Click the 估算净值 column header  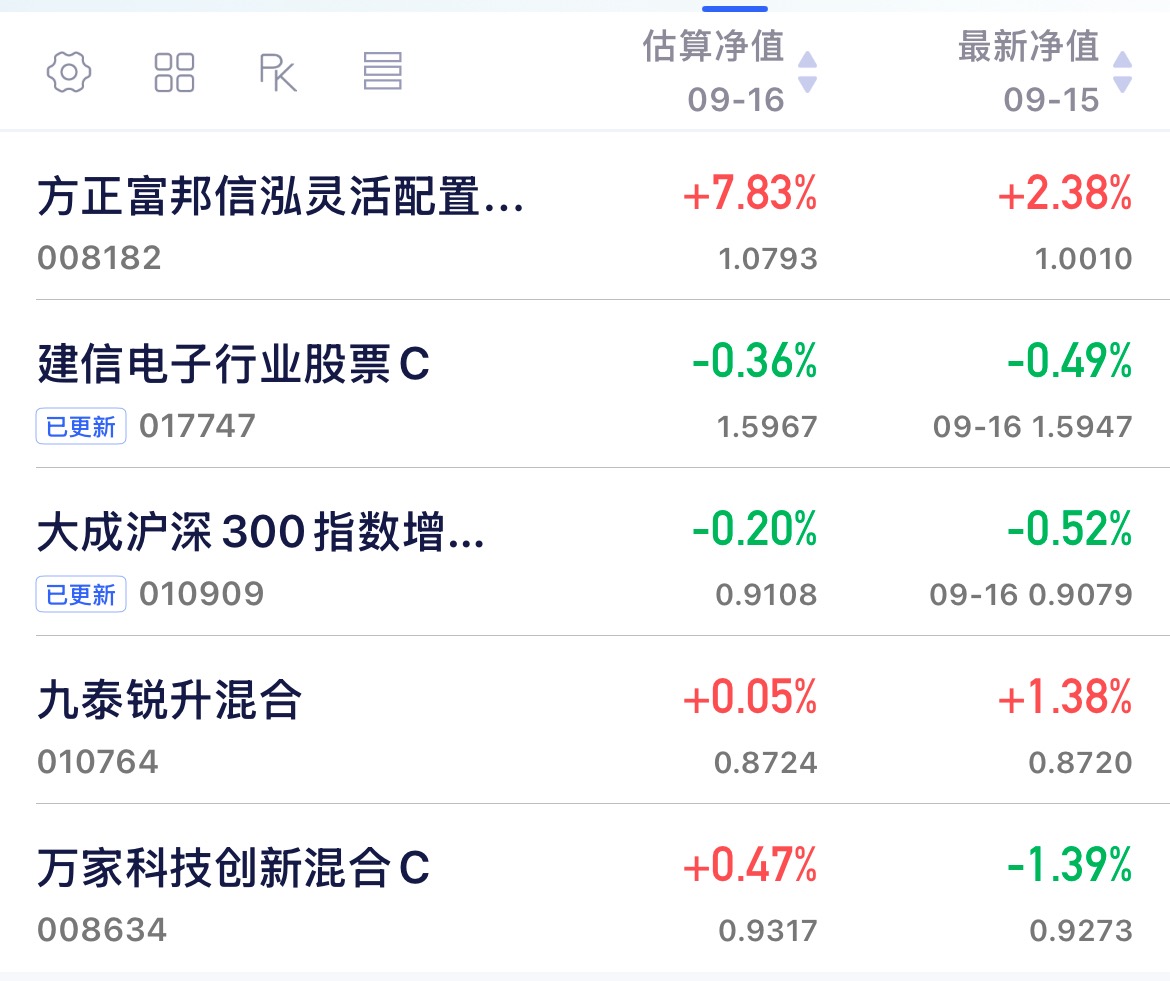tap(713, 47)
